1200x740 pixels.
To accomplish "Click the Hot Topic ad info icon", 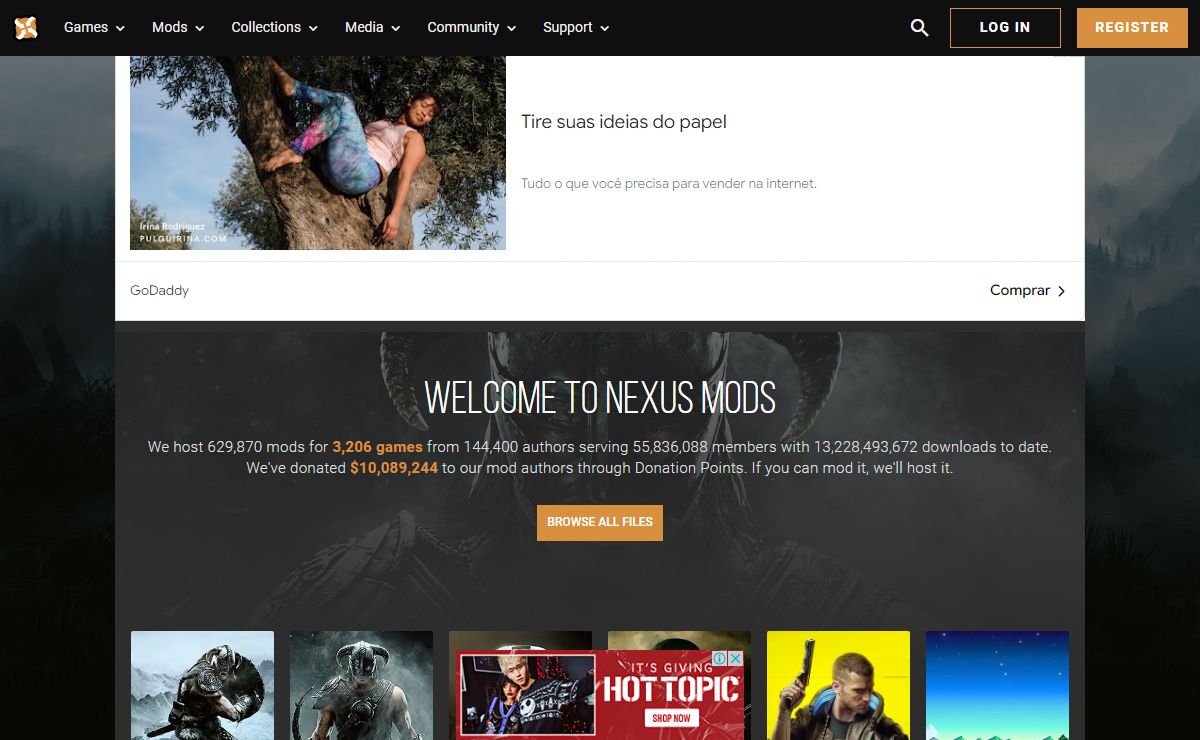I will pos(720,658).
